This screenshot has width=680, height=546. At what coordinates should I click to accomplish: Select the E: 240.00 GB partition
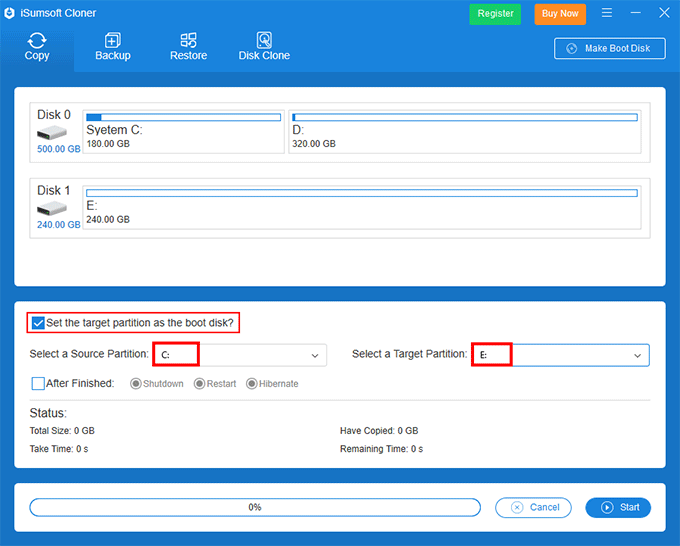click(x=362, y=207)
